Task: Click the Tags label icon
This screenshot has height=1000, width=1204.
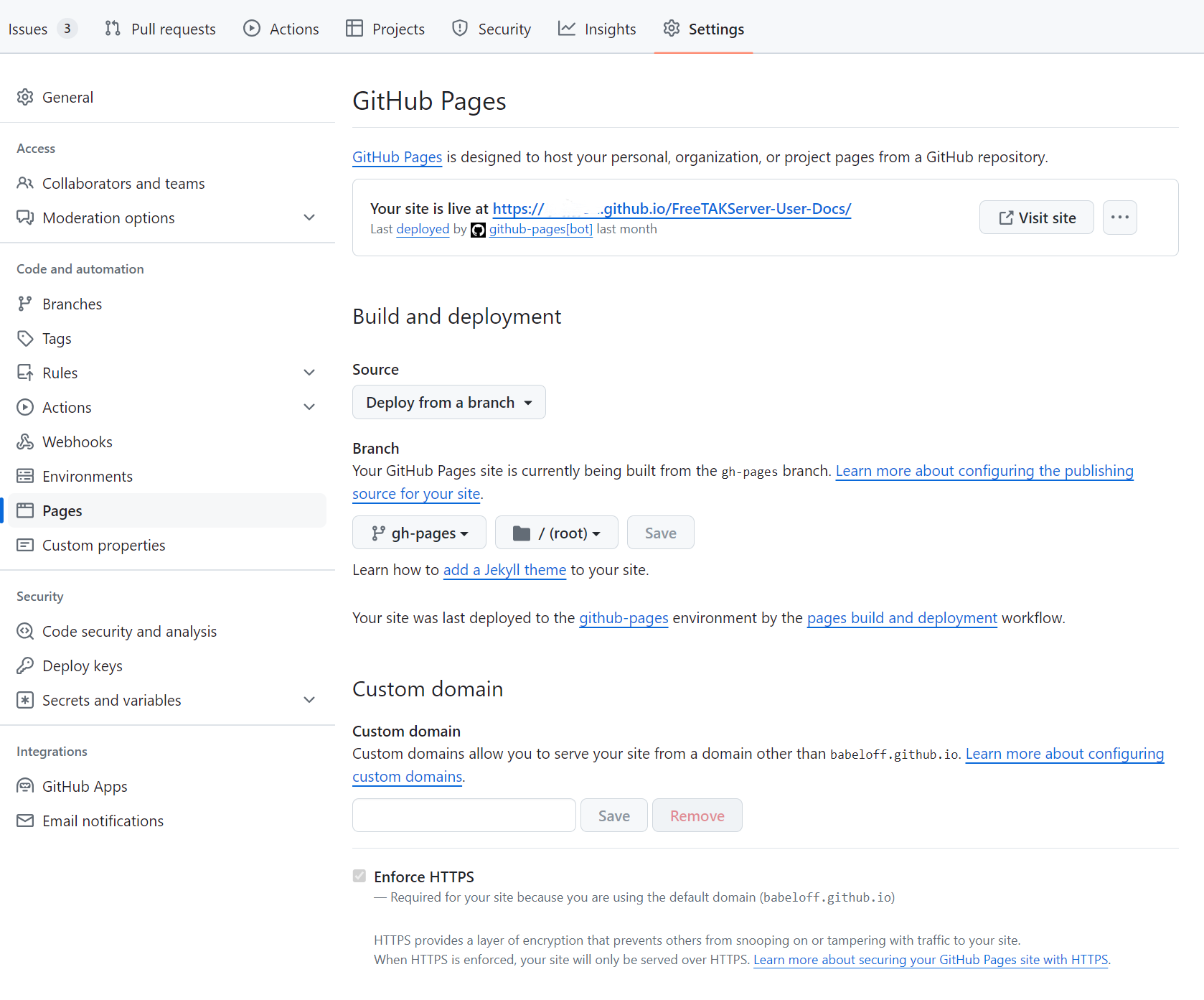Action: tap(25, 338)
